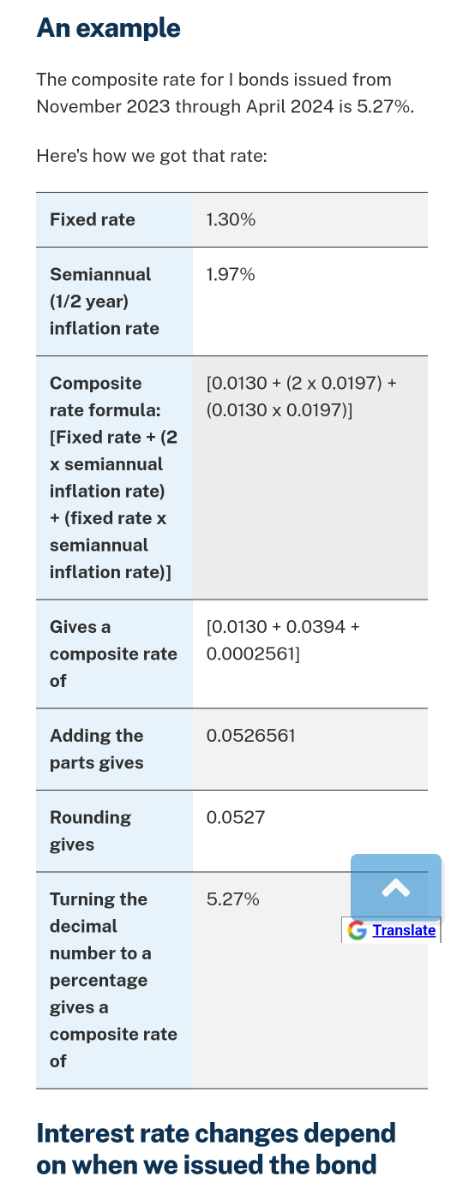Click the "Here's how we got that rate" text
This screenshot has height=1200, width=463.
[x=151, y=156]
